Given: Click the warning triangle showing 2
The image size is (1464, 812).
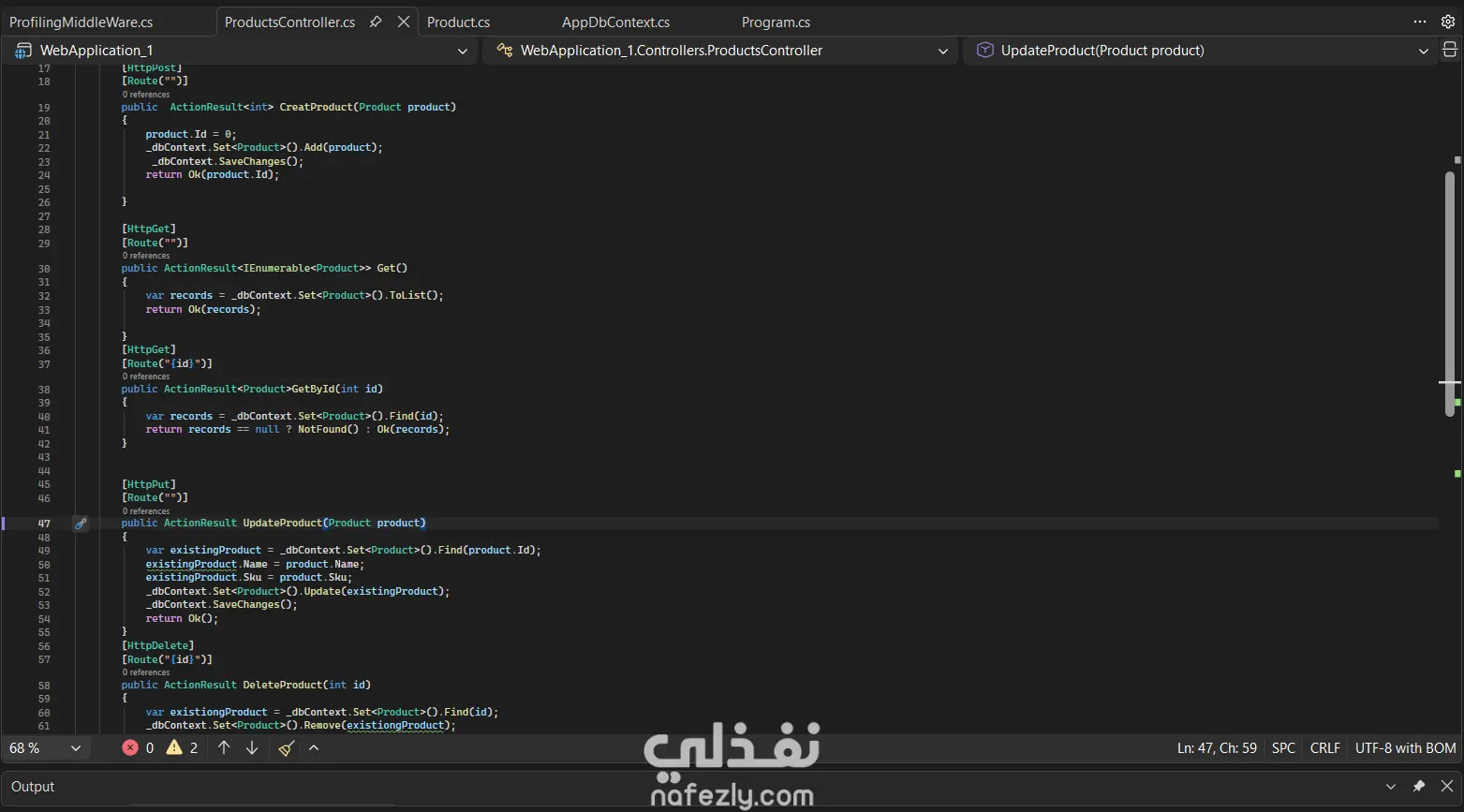Looking at the screenshot, I should tap(174, 747).
